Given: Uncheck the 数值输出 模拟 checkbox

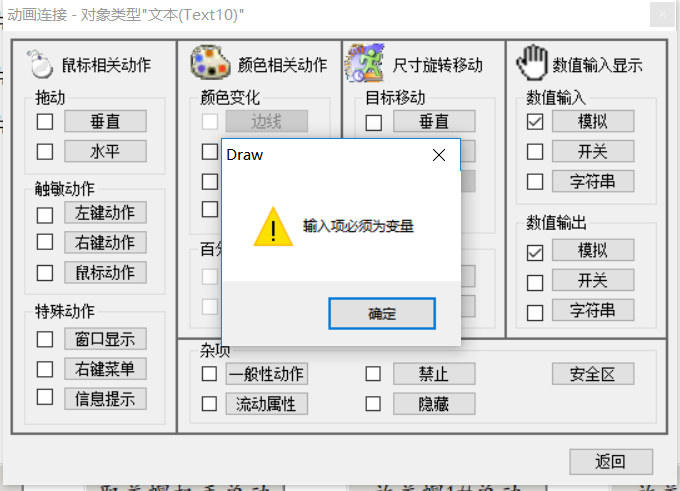Looking at the screenshot, I should click(535, 252).
